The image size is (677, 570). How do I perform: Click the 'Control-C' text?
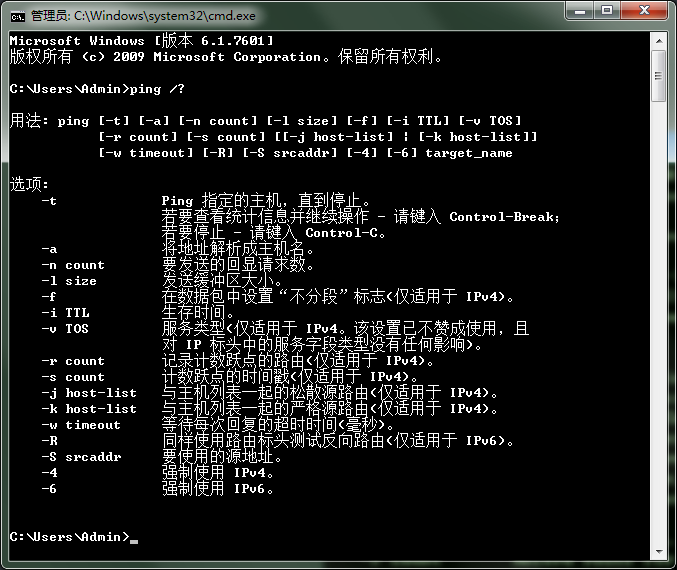tap(342, 233)
